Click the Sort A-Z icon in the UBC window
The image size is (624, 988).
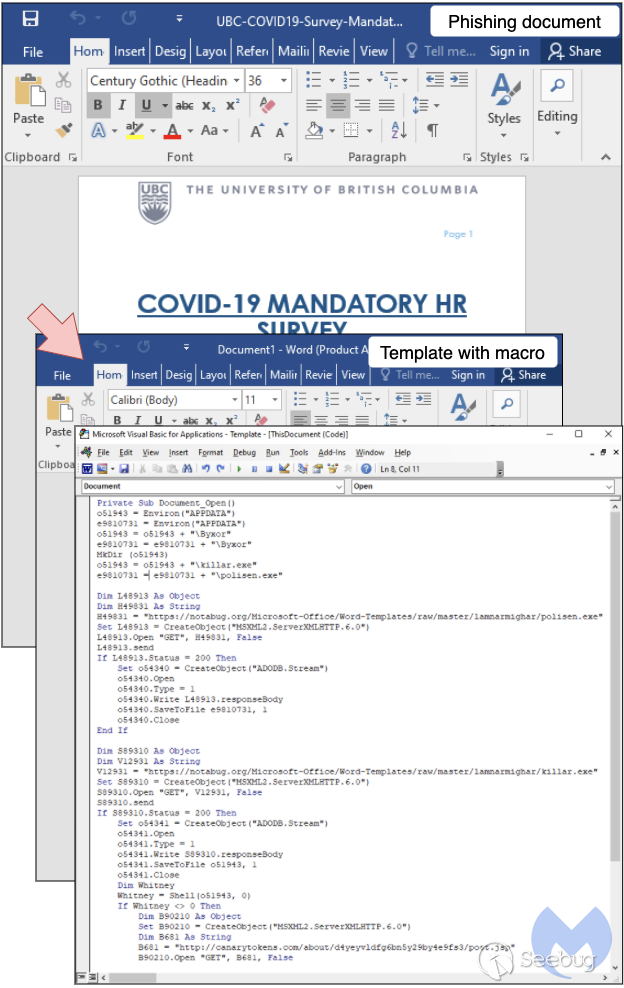[x=399, y=130]
